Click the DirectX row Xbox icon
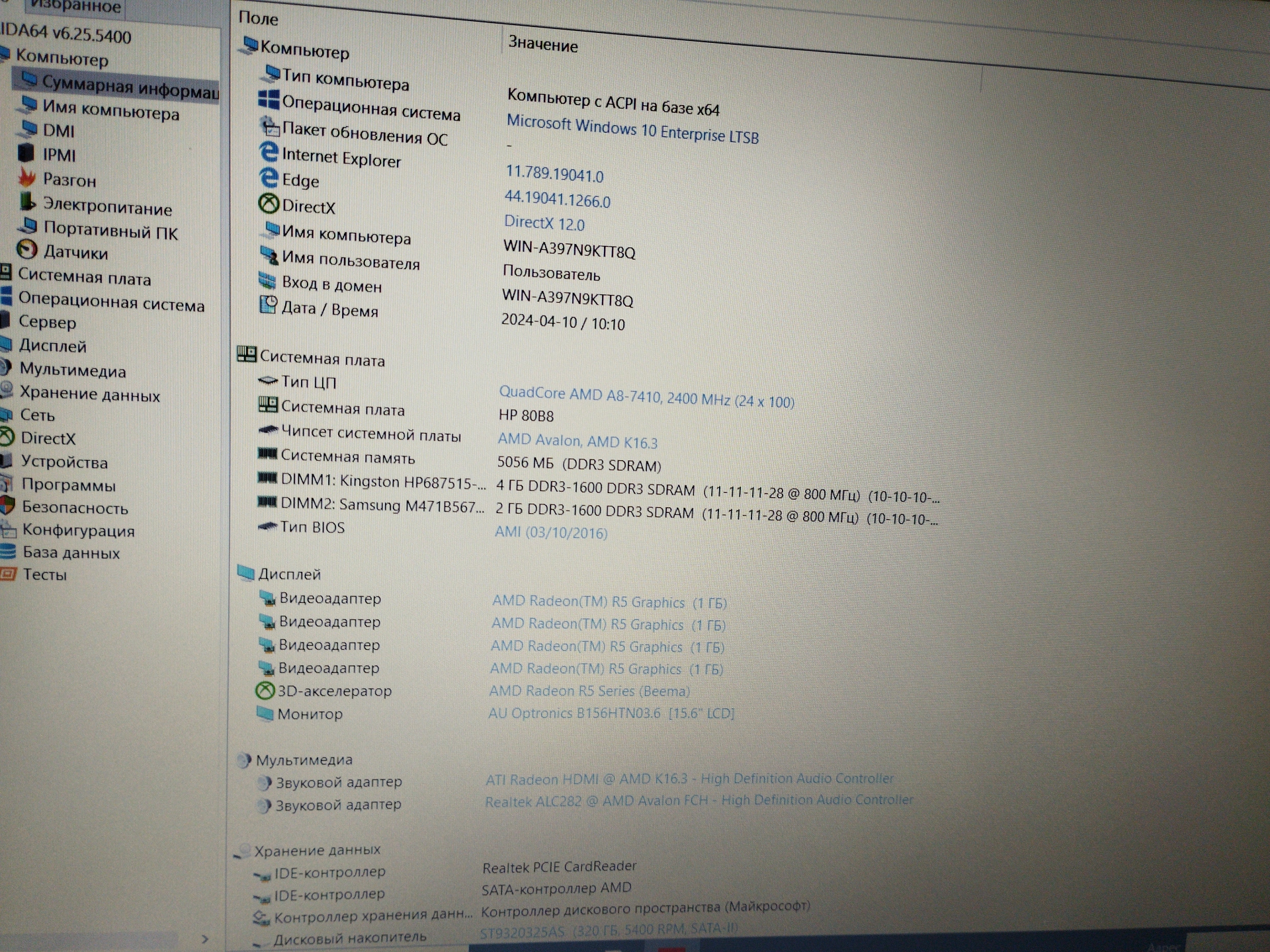Viewport: 1270px width, 952px height. click(x=268, y=204)
